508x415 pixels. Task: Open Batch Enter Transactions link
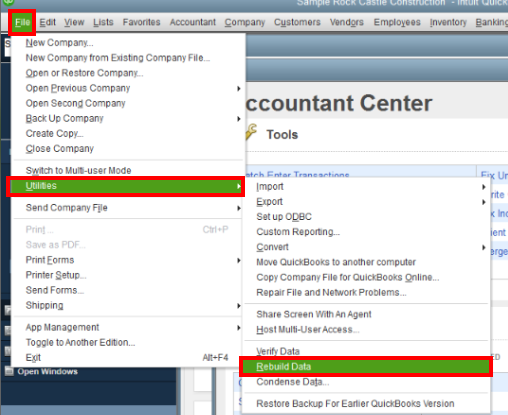[297, 175]
